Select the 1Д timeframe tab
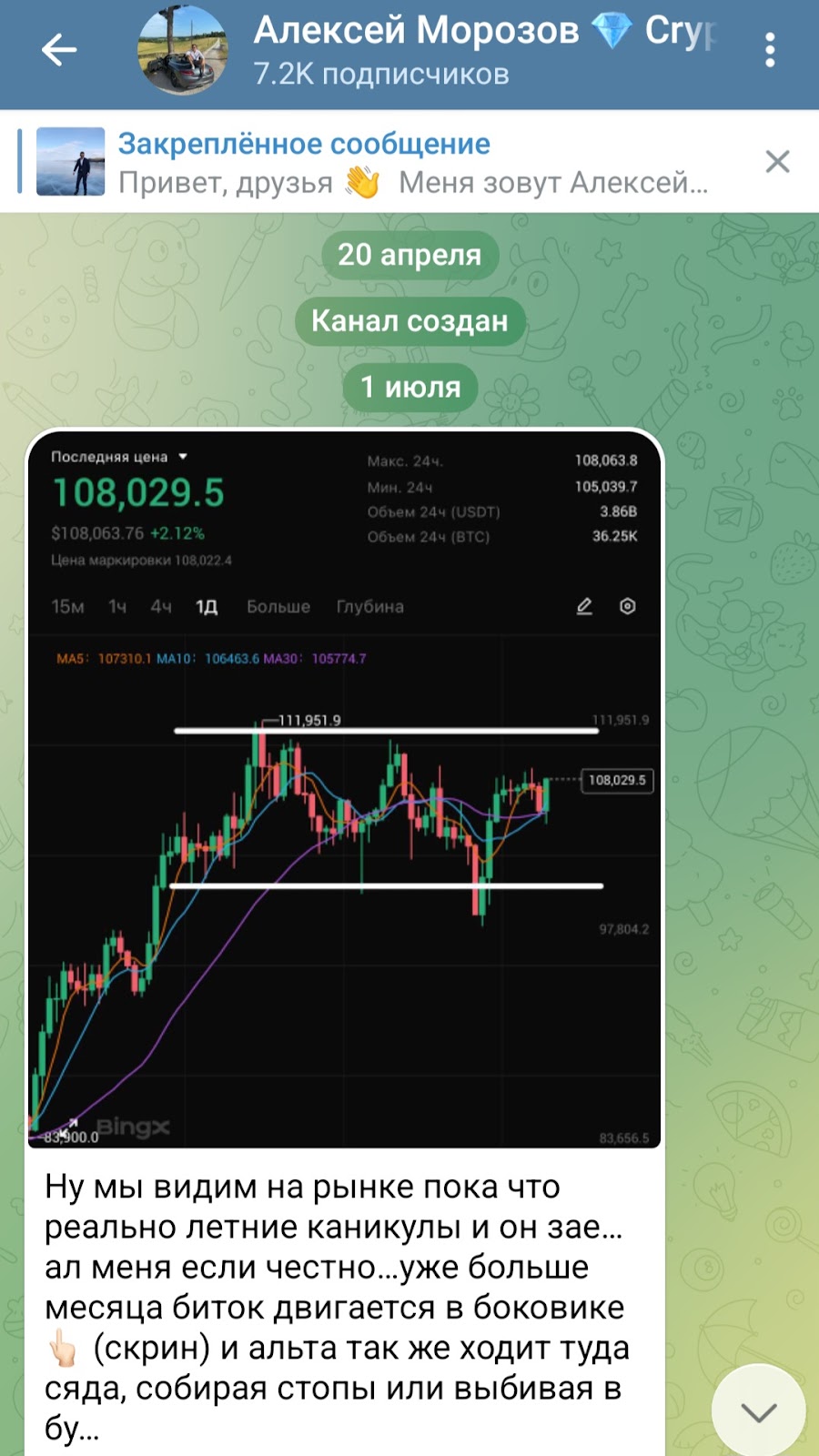 (207, 607)
